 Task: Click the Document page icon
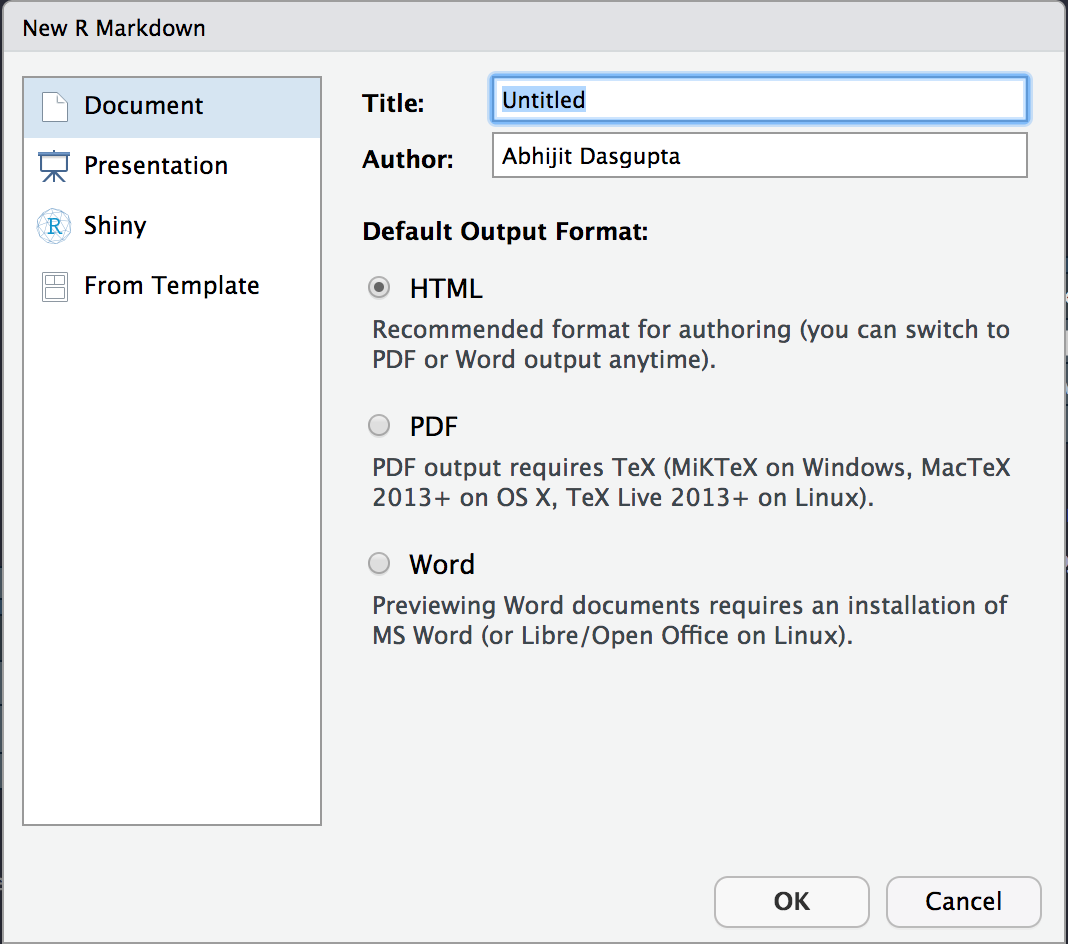point(54,107)
